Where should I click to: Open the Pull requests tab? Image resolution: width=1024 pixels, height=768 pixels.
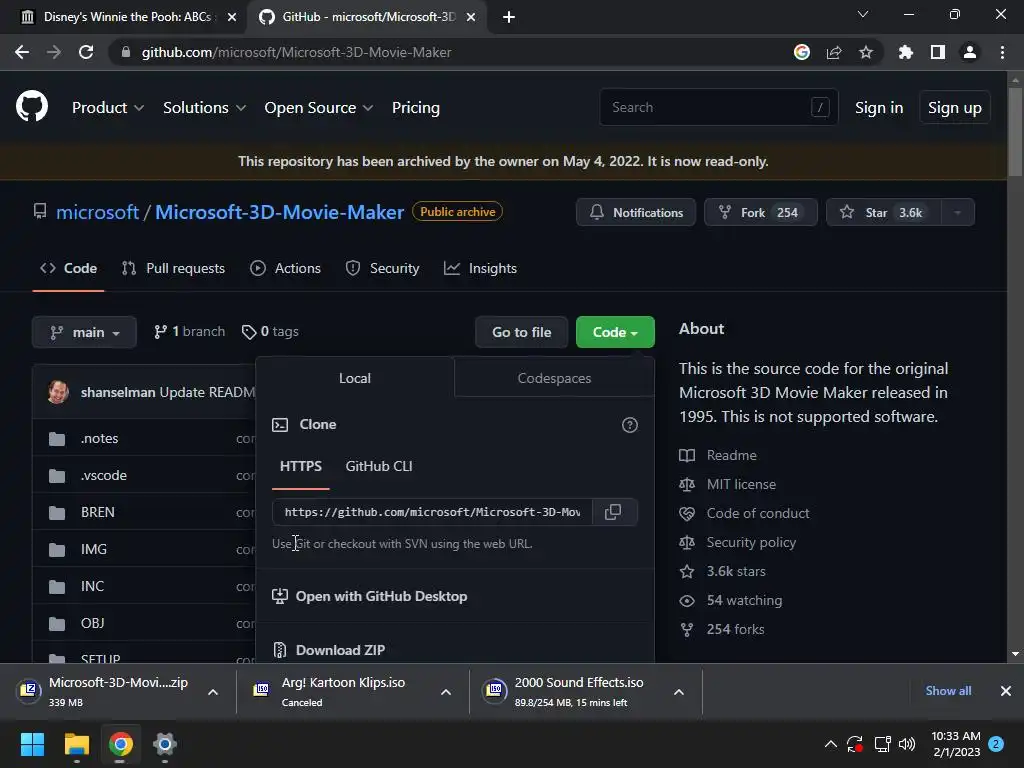click(173, 268)
